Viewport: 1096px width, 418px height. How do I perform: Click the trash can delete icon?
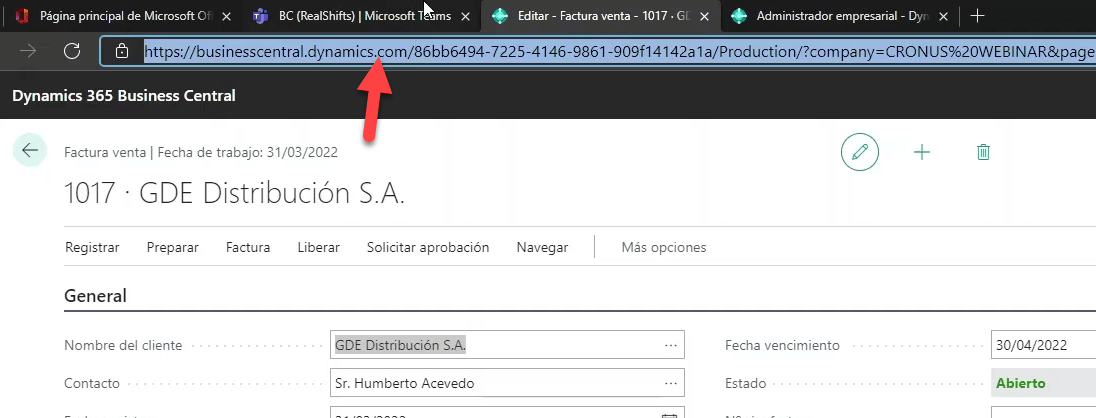tap(983, 152)
